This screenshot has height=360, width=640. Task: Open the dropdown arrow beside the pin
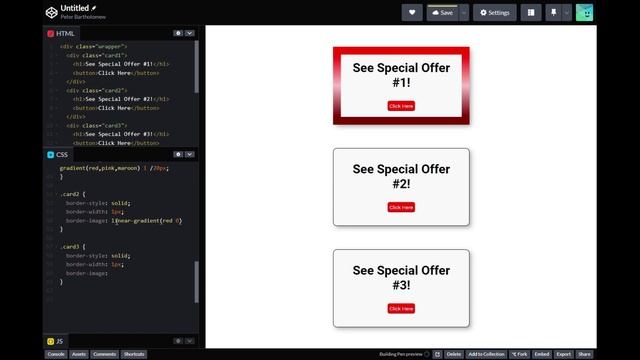click(567, 13)
